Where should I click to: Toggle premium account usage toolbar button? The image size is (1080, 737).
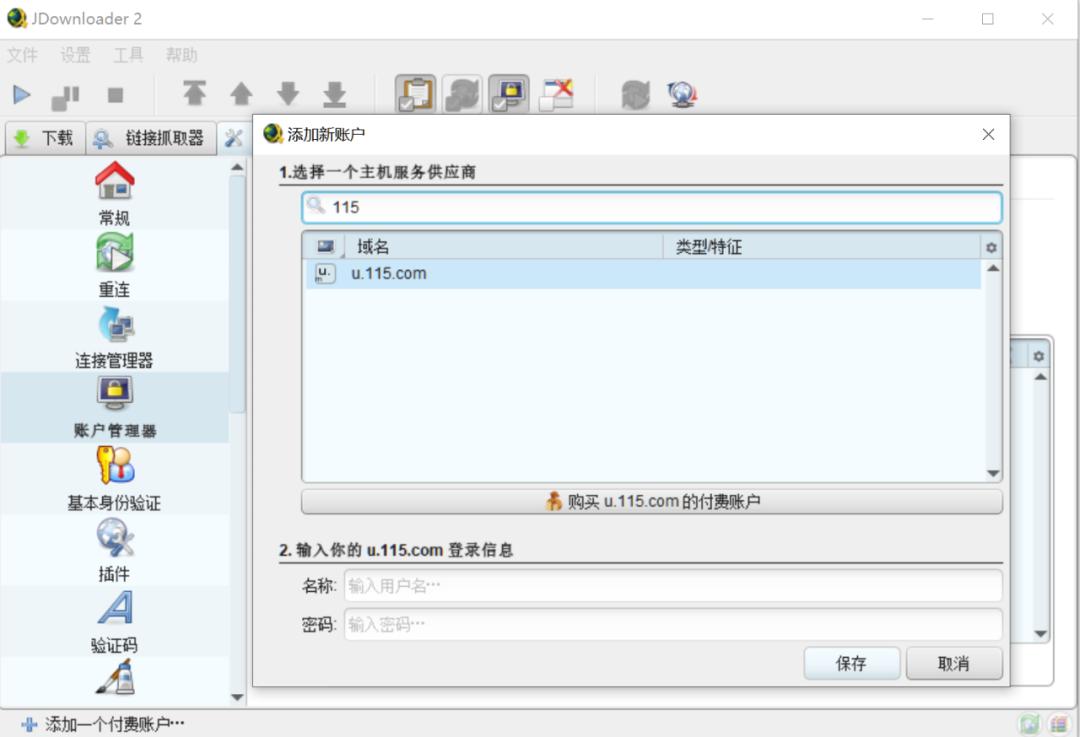pyautogui.click(x=507, y=94)
